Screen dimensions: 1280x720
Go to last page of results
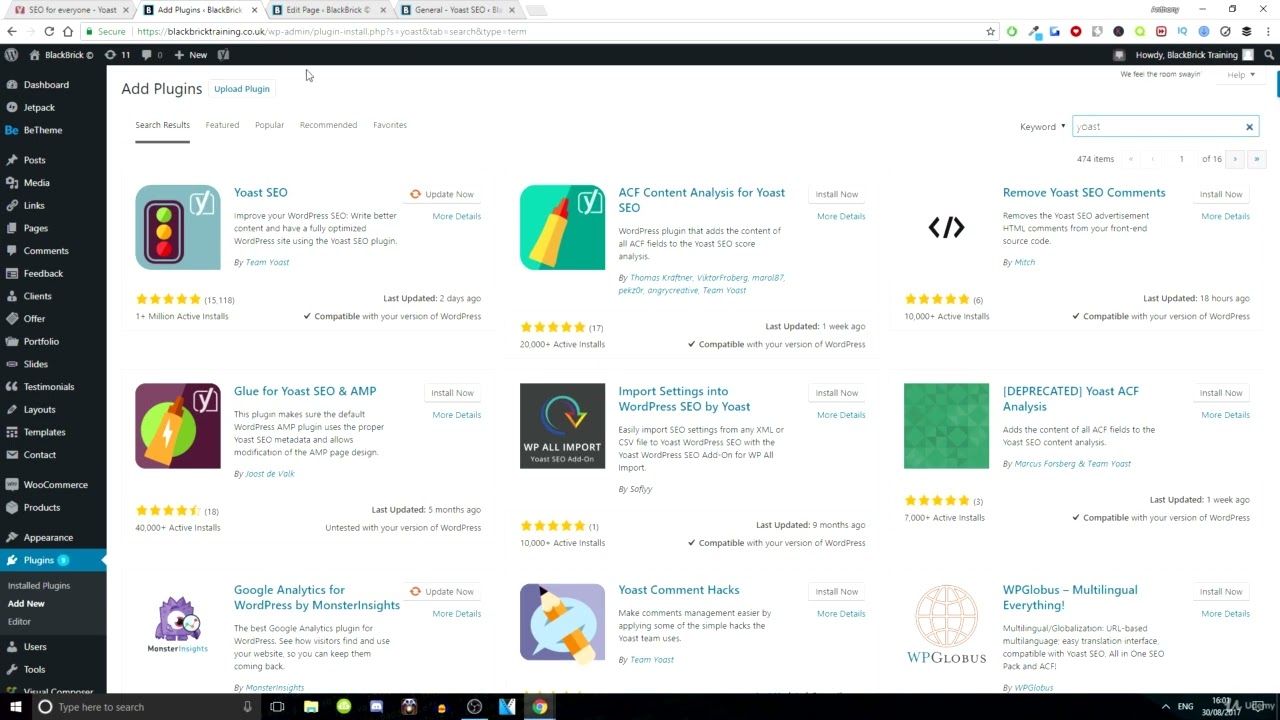coord(1257,159)
